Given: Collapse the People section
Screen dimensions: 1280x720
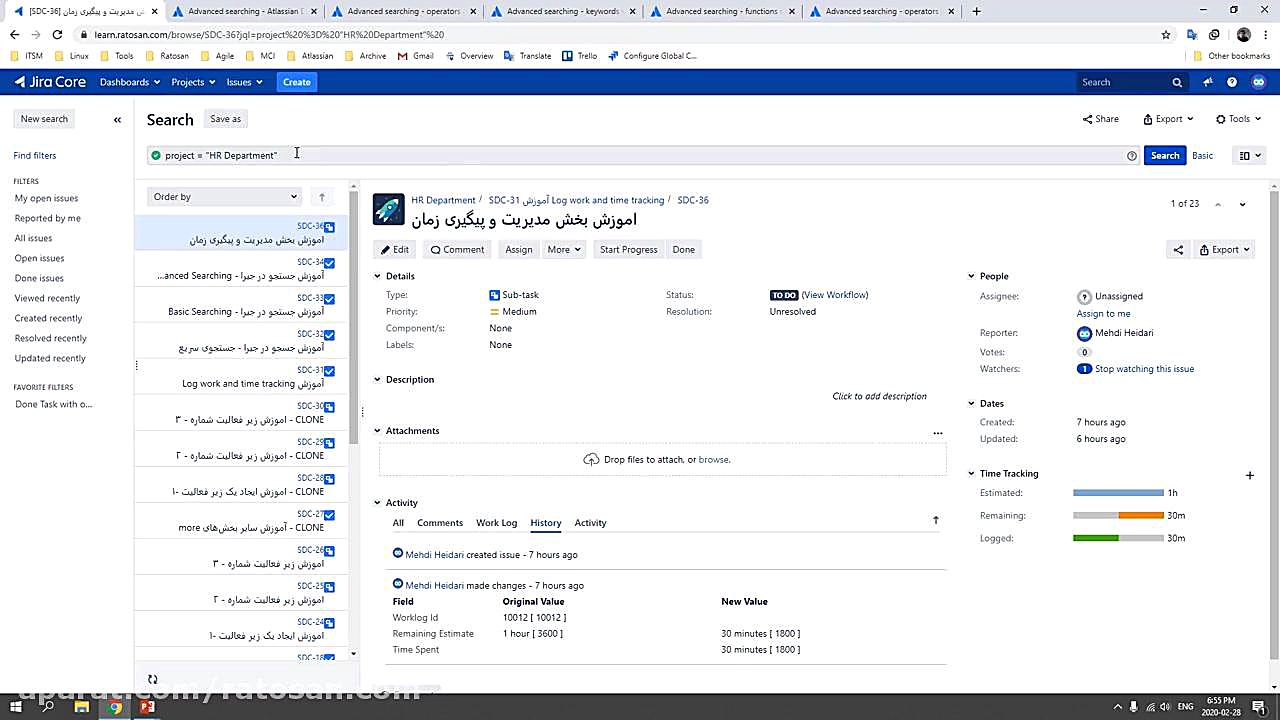Looking at the screenshot, I should [971, 276].
